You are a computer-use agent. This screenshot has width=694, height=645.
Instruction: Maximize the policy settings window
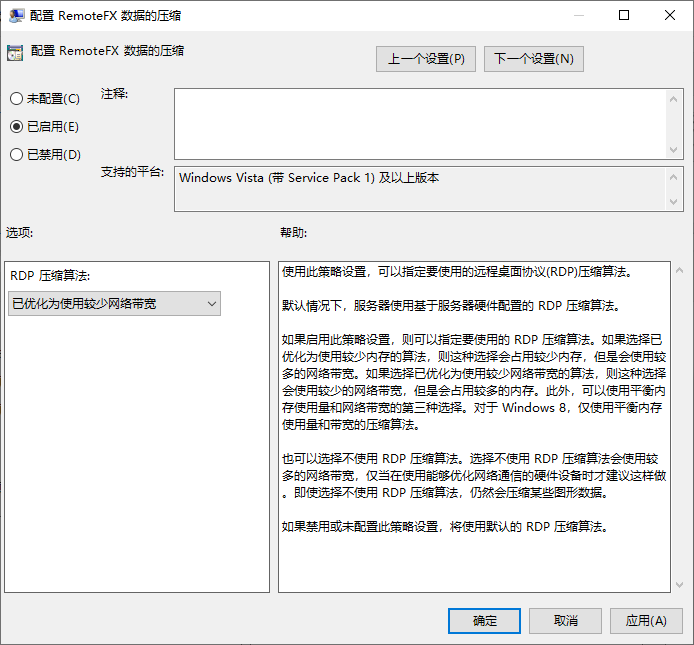(624, 16)
